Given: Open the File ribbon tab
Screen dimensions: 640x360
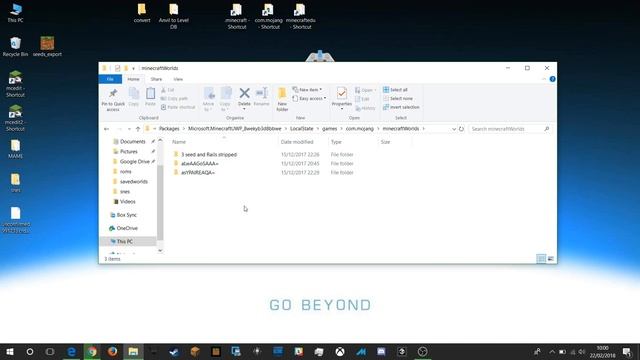Looking at the screenshot, I should click(x=110, y=79).
